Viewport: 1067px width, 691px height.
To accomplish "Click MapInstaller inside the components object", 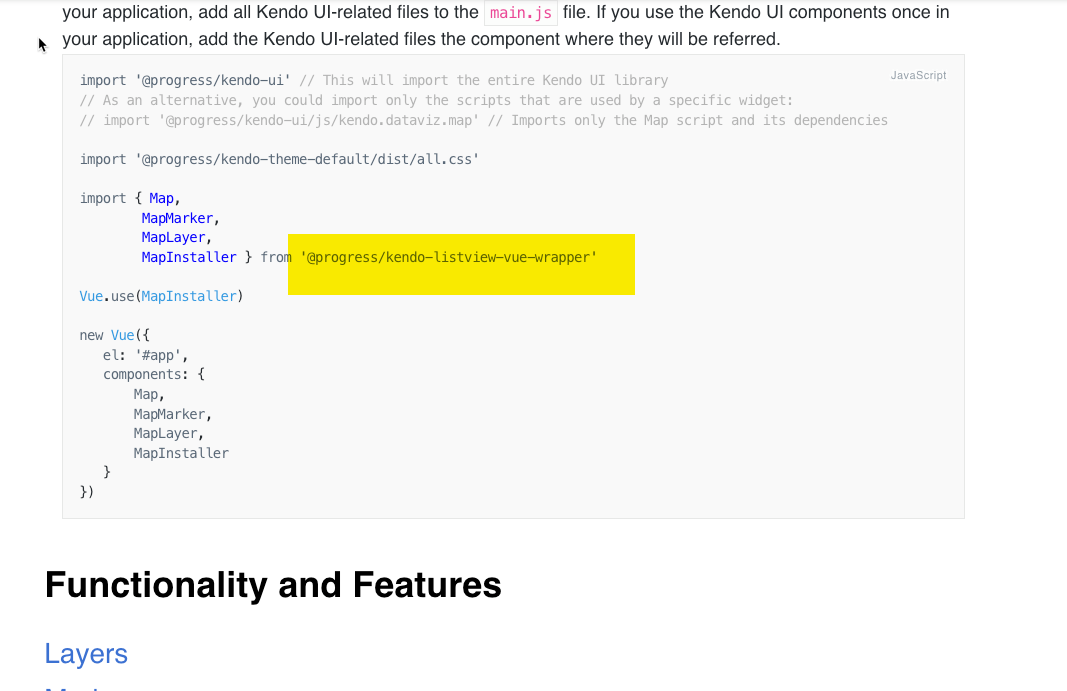I will (x=181, y=453).
